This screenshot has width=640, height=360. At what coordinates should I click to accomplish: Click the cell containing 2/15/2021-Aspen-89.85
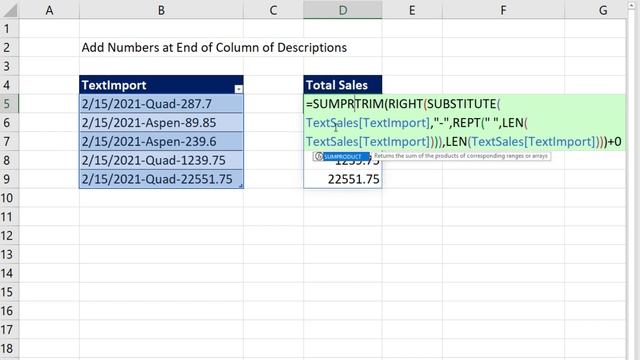[161, 122]
